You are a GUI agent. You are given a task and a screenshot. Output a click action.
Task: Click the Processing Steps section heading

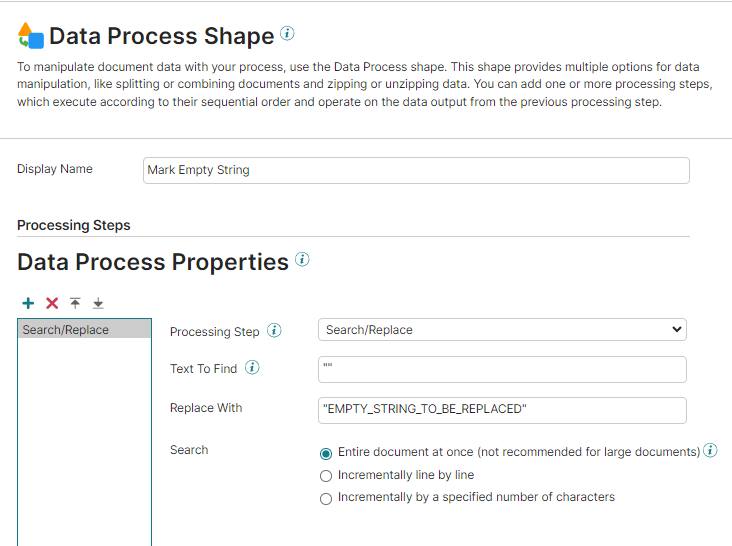pyautogui.click(x=74, y=225)
